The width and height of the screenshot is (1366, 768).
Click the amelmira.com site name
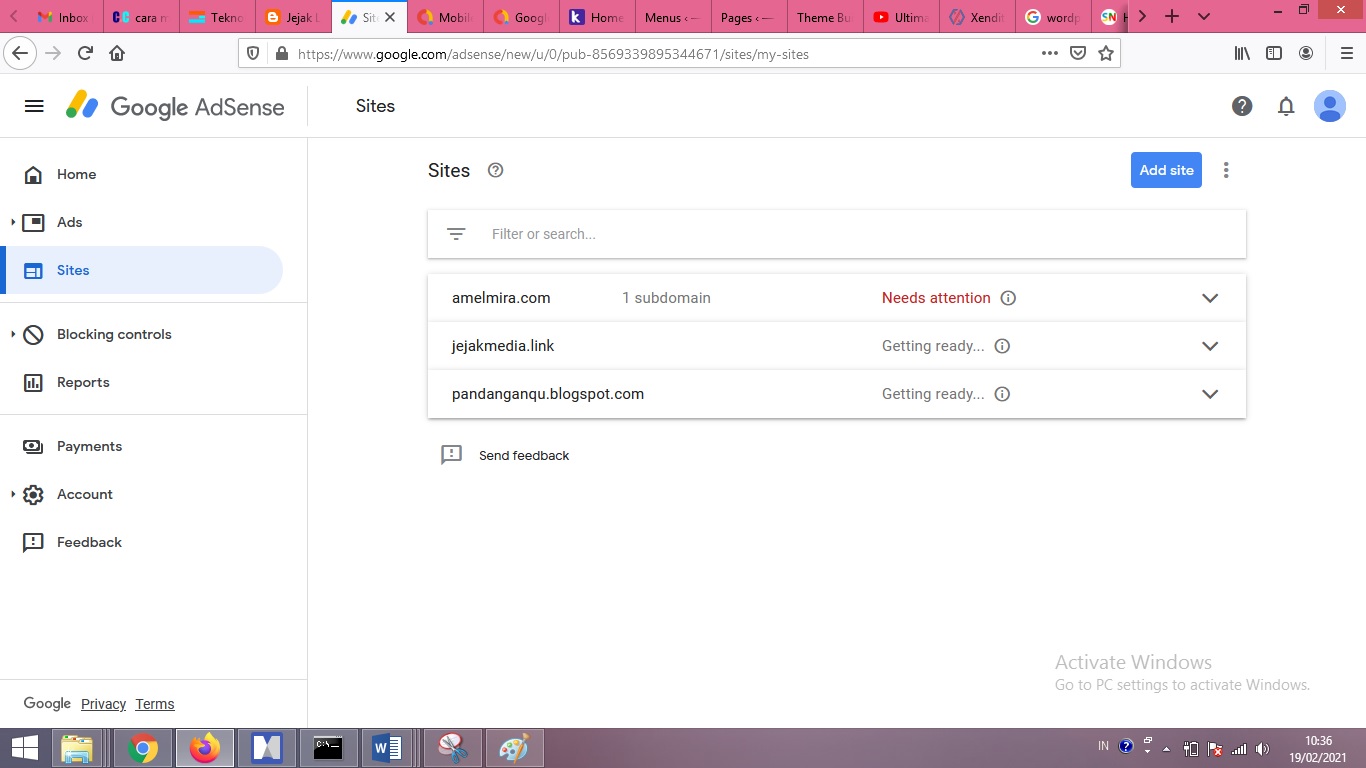coord(501,298)
